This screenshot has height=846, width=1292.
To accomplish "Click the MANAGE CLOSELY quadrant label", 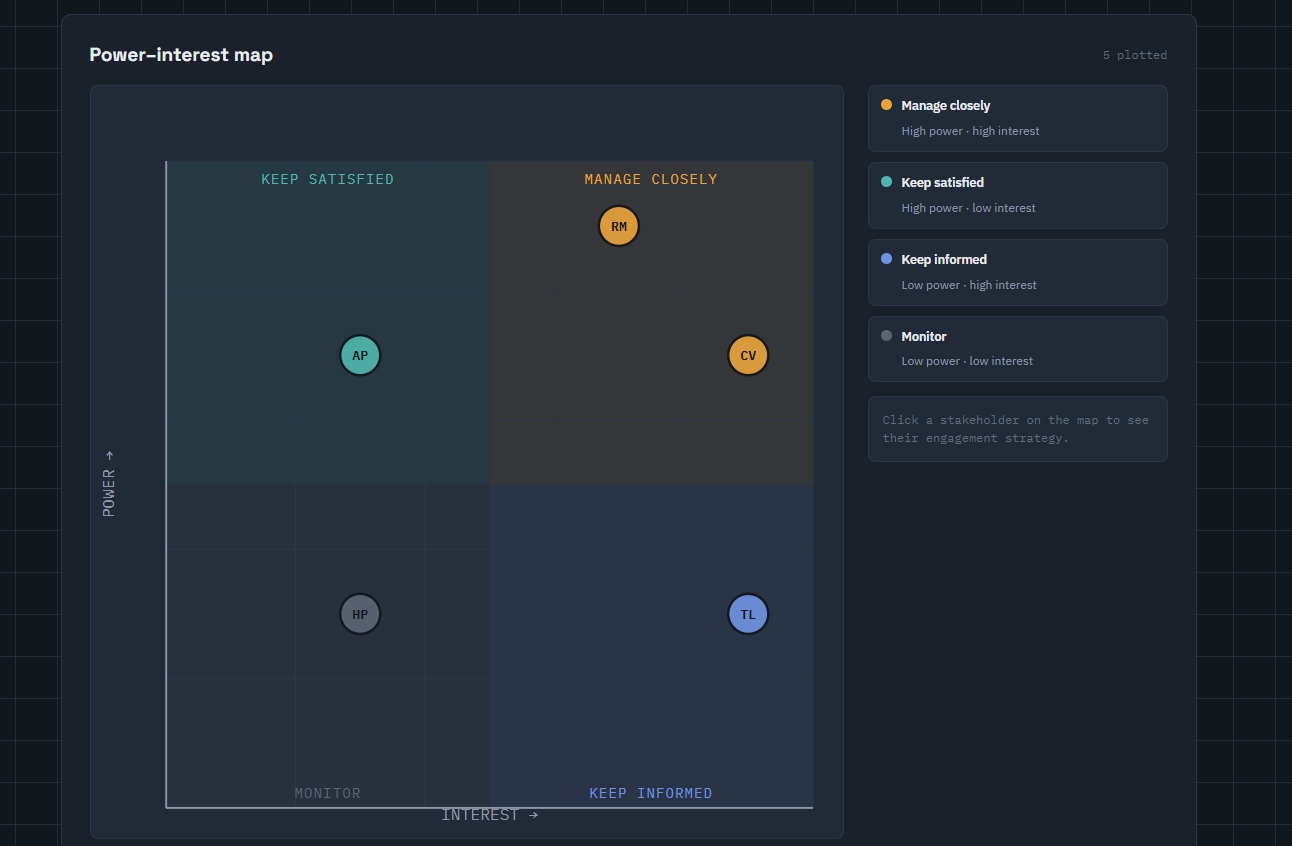I will [651, 180].
